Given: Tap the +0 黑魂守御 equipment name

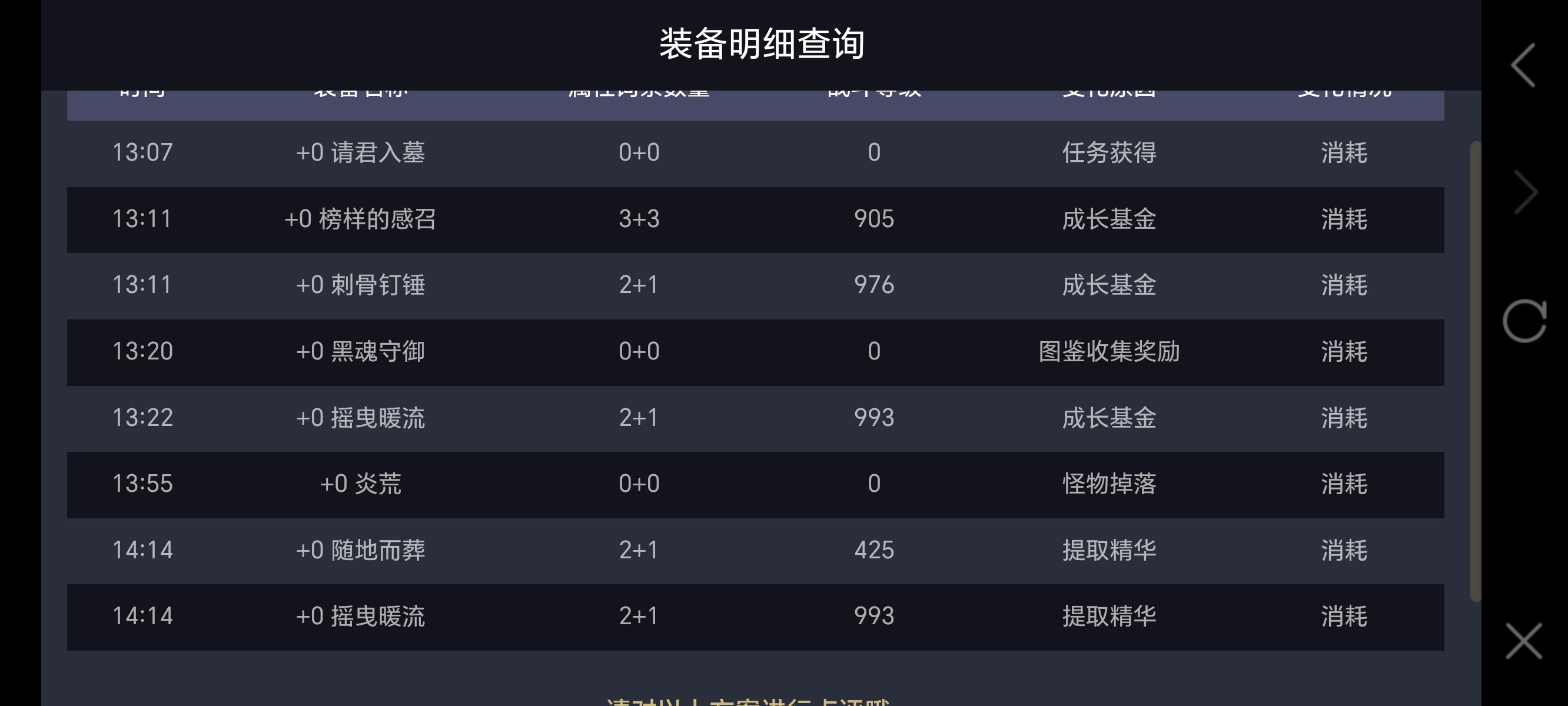Looking at the screenshot, I should click(360, 351).
